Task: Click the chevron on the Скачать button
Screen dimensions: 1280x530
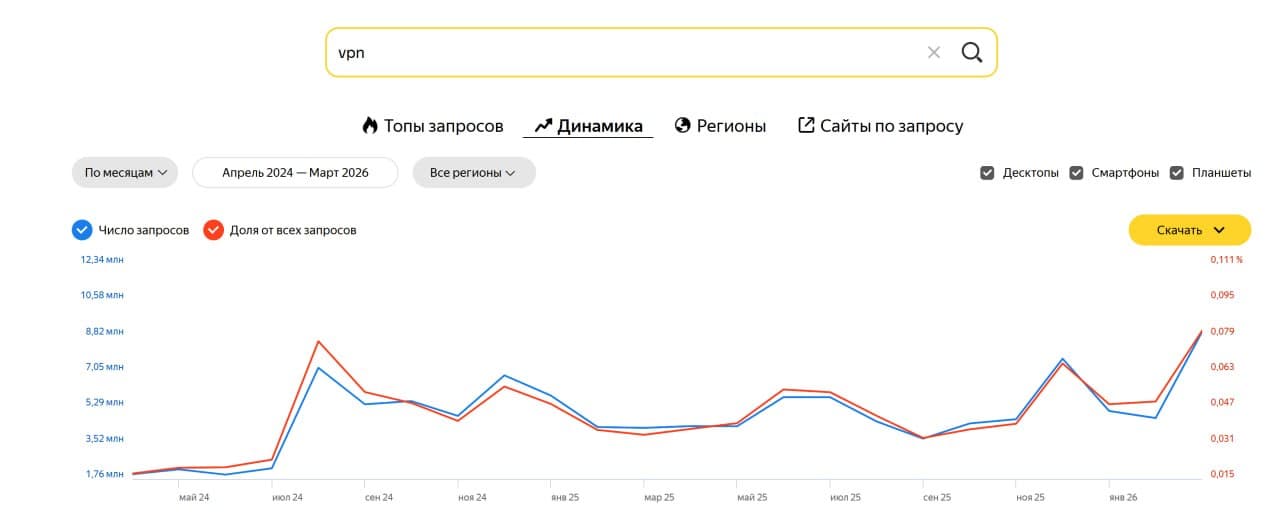Action: tap(1218, 230)
